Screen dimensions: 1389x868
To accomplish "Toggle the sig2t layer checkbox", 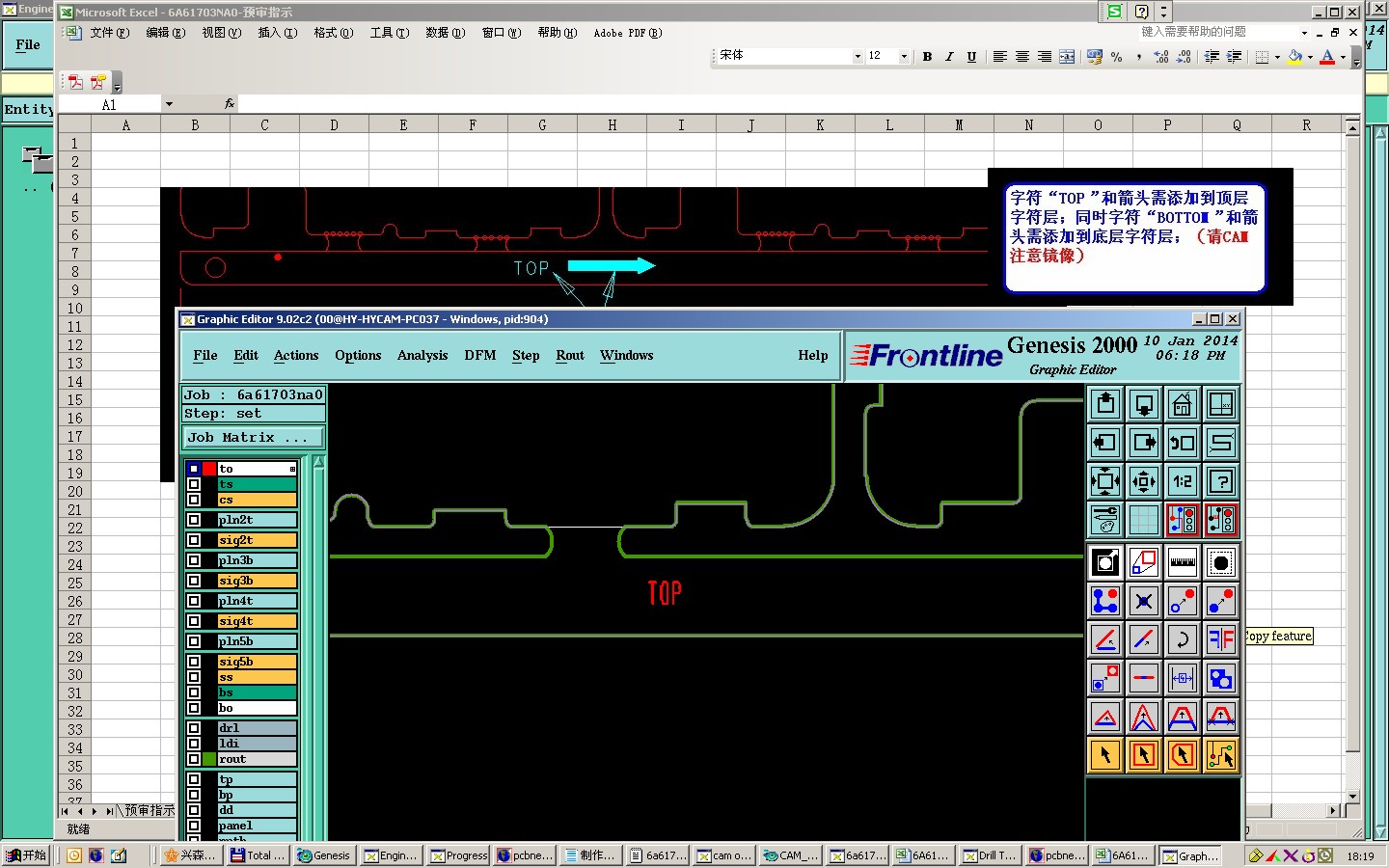I will click(194, 540).
